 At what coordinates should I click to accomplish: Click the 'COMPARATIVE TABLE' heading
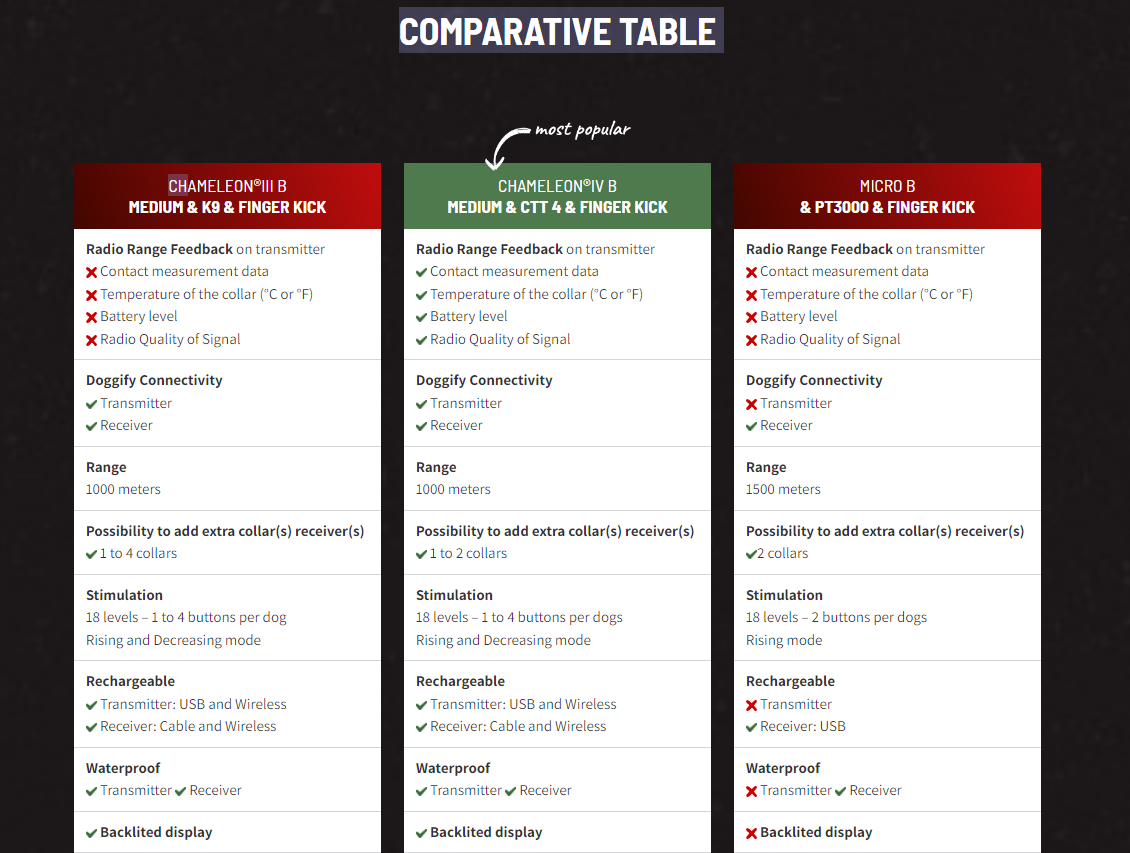coord(561,31)
